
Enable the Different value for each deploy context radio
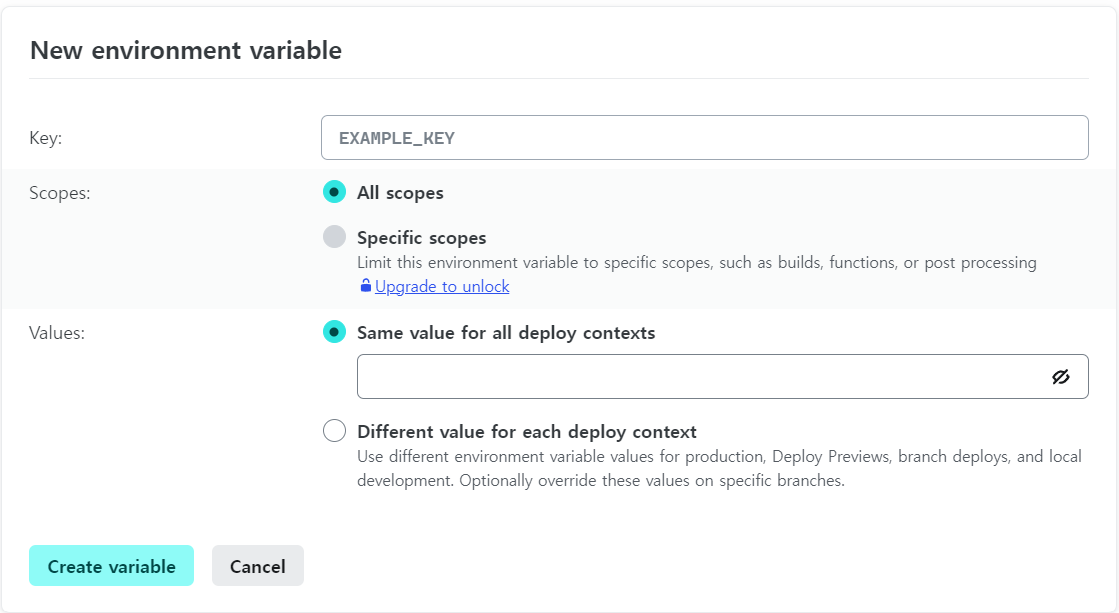click(334, 432)
